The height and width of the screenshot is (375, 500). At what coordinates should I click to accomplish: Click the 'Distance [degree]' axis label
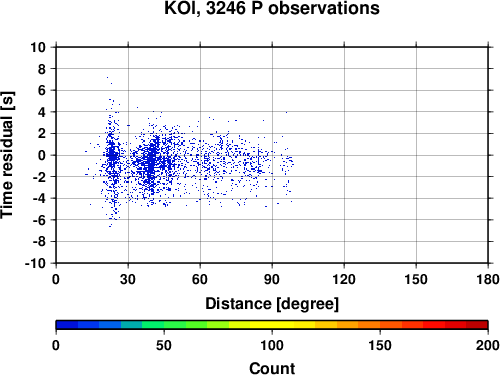coord(272,304)
